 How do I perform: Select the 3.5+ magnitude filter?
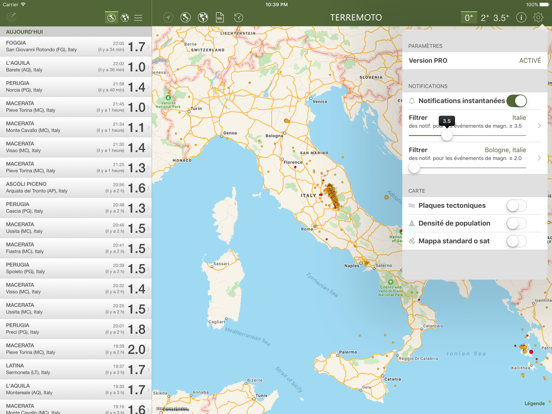click(x=501, y=18)
